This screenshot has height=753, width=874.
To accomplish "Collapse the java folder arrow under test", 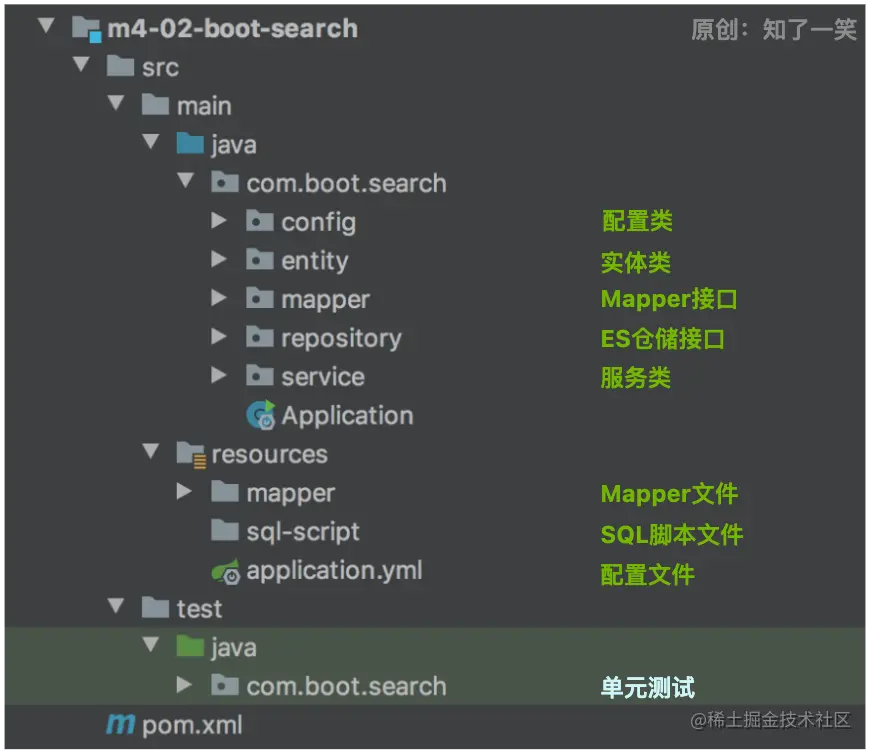I will [151, 644].
